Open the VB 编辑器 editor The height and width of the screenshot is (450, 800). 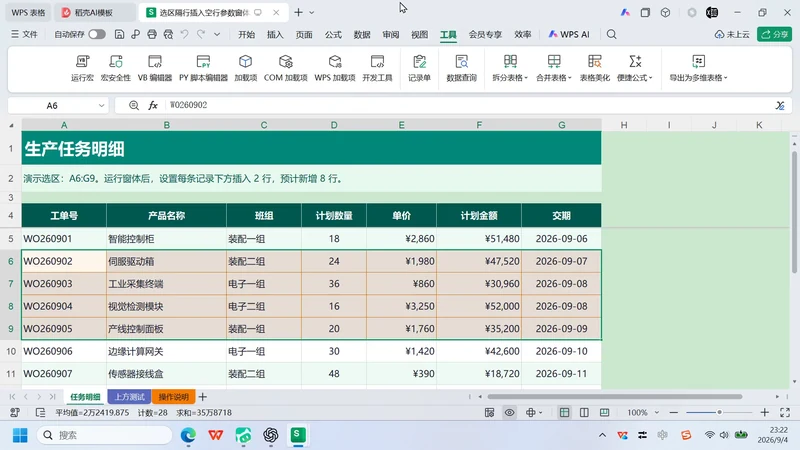tap(155, 68)
